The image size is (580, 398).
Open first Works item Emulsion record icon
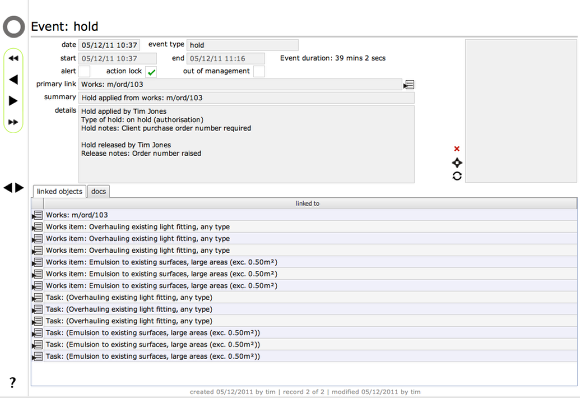click(37, 262)
